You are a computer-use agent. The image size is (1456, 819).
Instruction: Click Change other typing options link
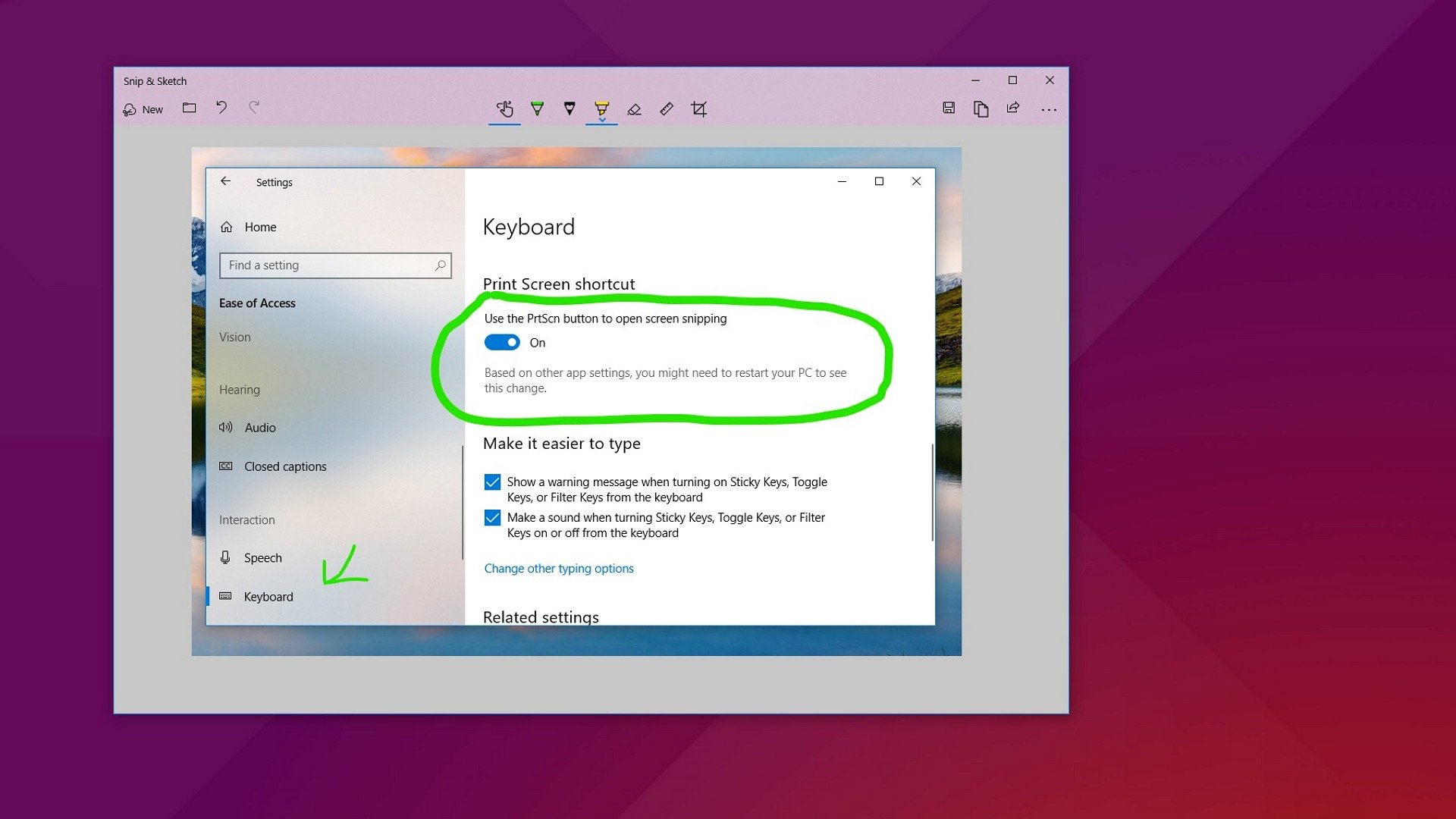[558, 568]
